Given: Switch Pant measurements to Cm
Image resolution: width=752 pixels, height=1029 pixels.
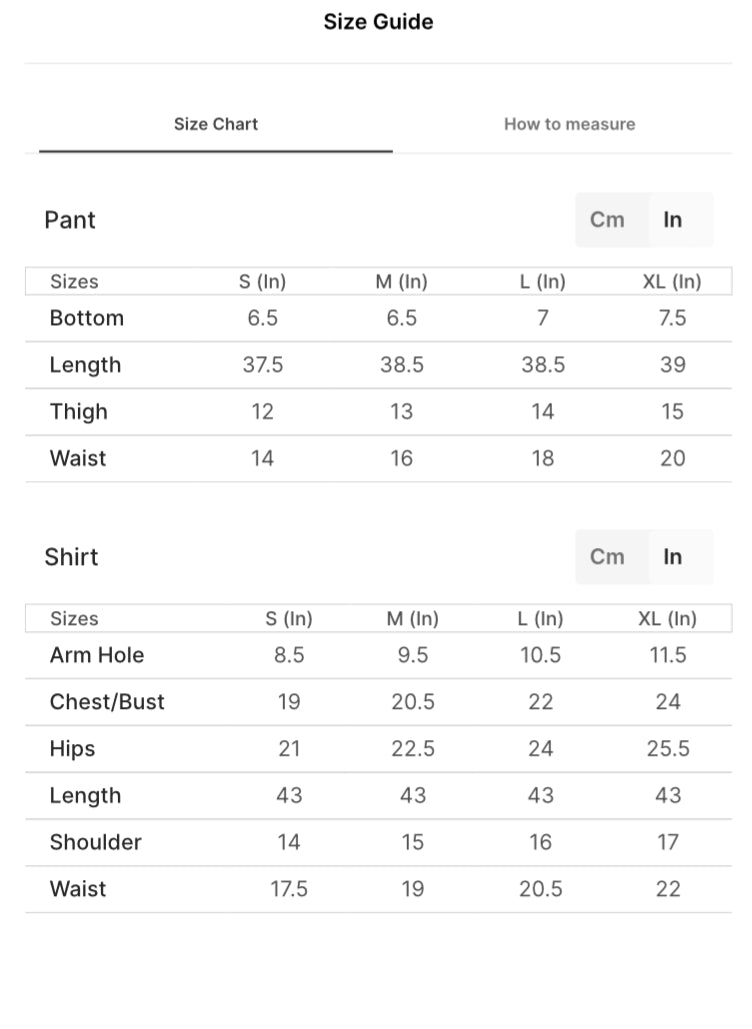Looking at the screenshot, I should coord(607,220).
